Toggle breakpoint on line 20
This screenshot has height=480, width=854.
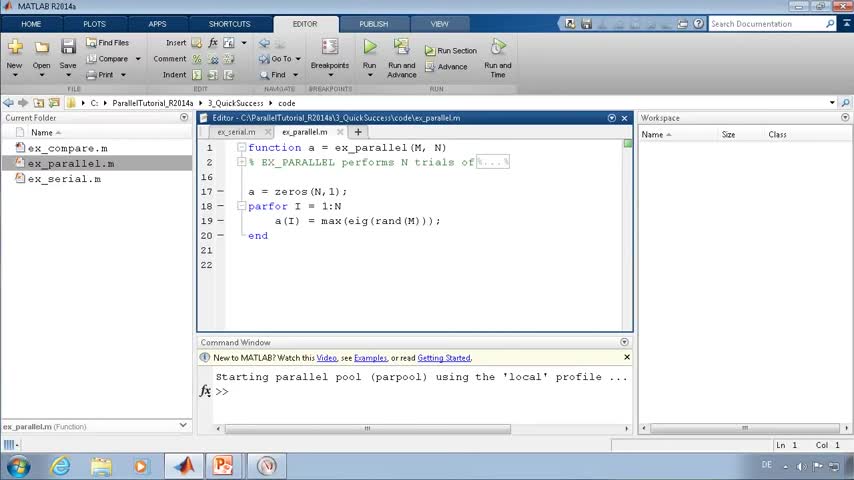(x=221, y=236)
